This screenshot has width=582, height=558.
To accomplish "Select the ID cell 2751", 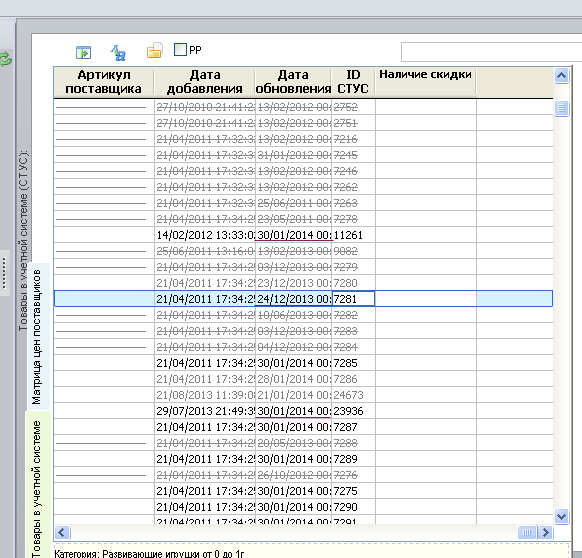I will click(353, 123).
